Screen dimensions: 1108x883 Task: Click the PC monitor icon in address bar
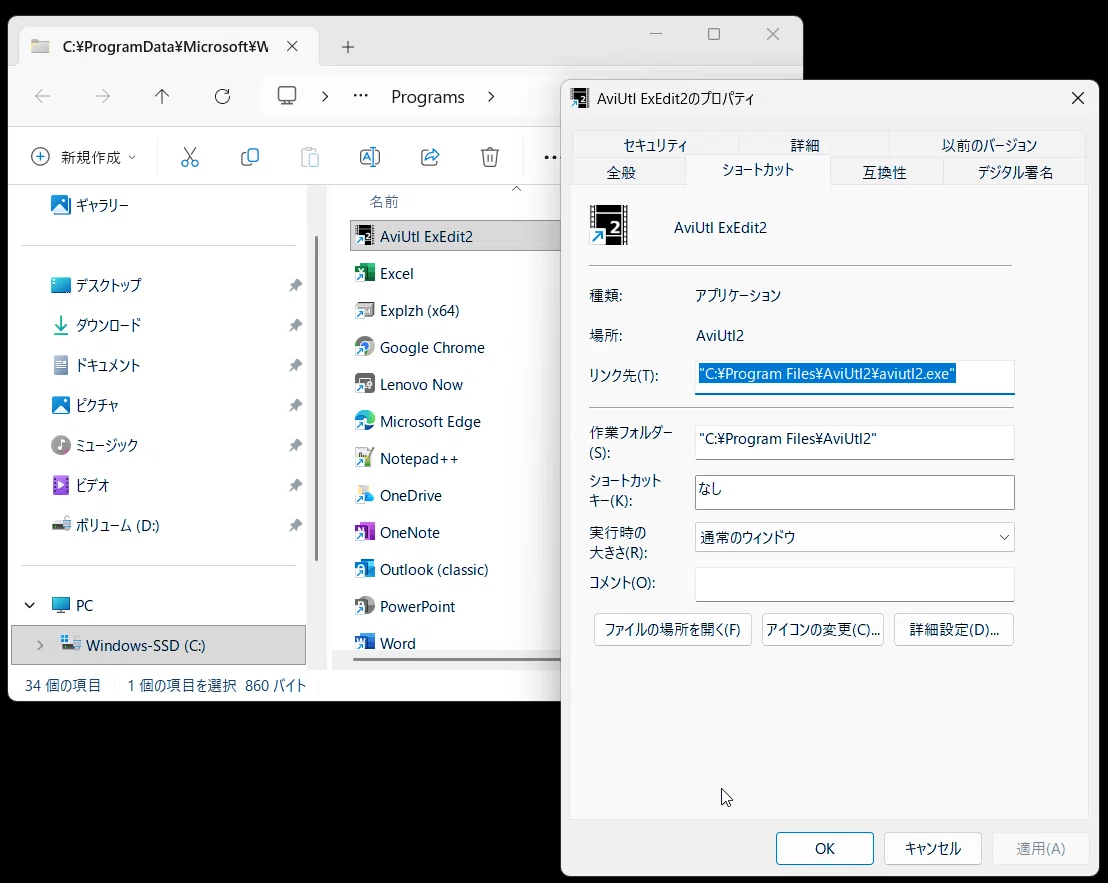(x=287, y=96)
